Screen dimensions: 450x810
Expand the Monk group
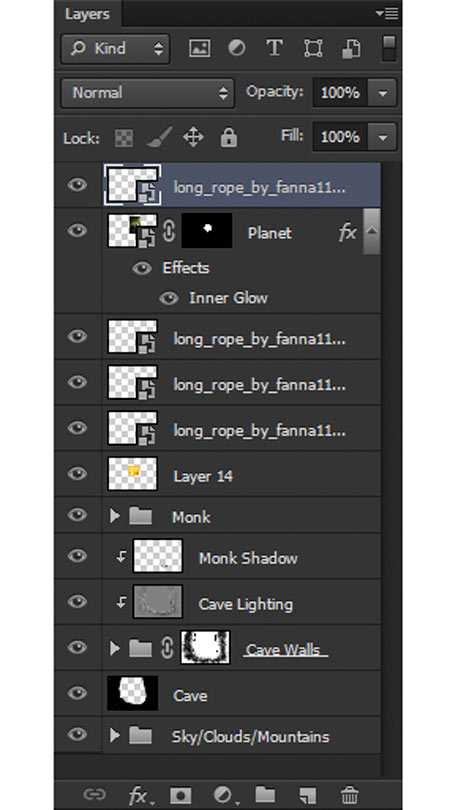(115, 516)
